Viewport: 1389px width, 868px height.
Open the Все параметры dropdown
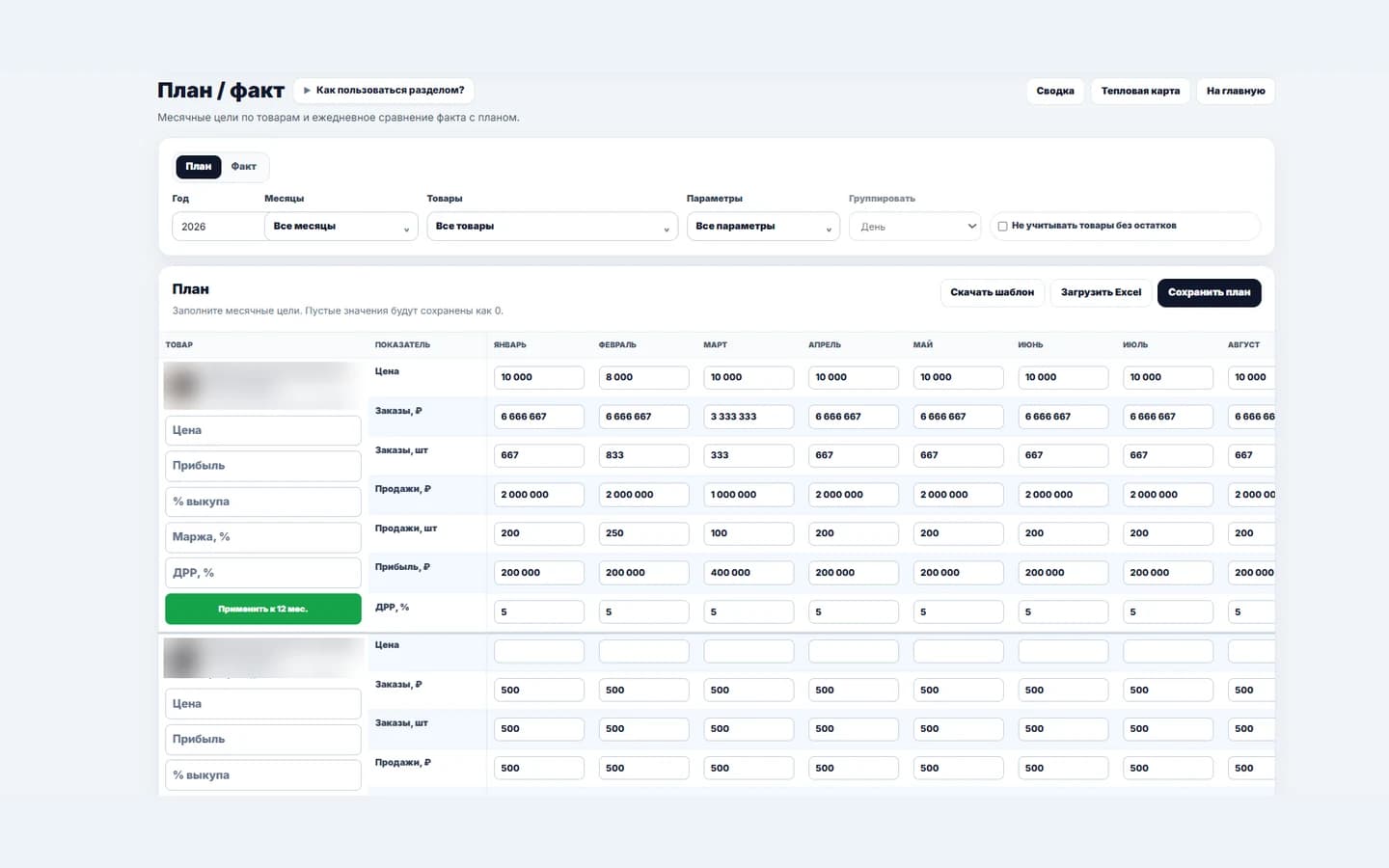click(763, 227)
